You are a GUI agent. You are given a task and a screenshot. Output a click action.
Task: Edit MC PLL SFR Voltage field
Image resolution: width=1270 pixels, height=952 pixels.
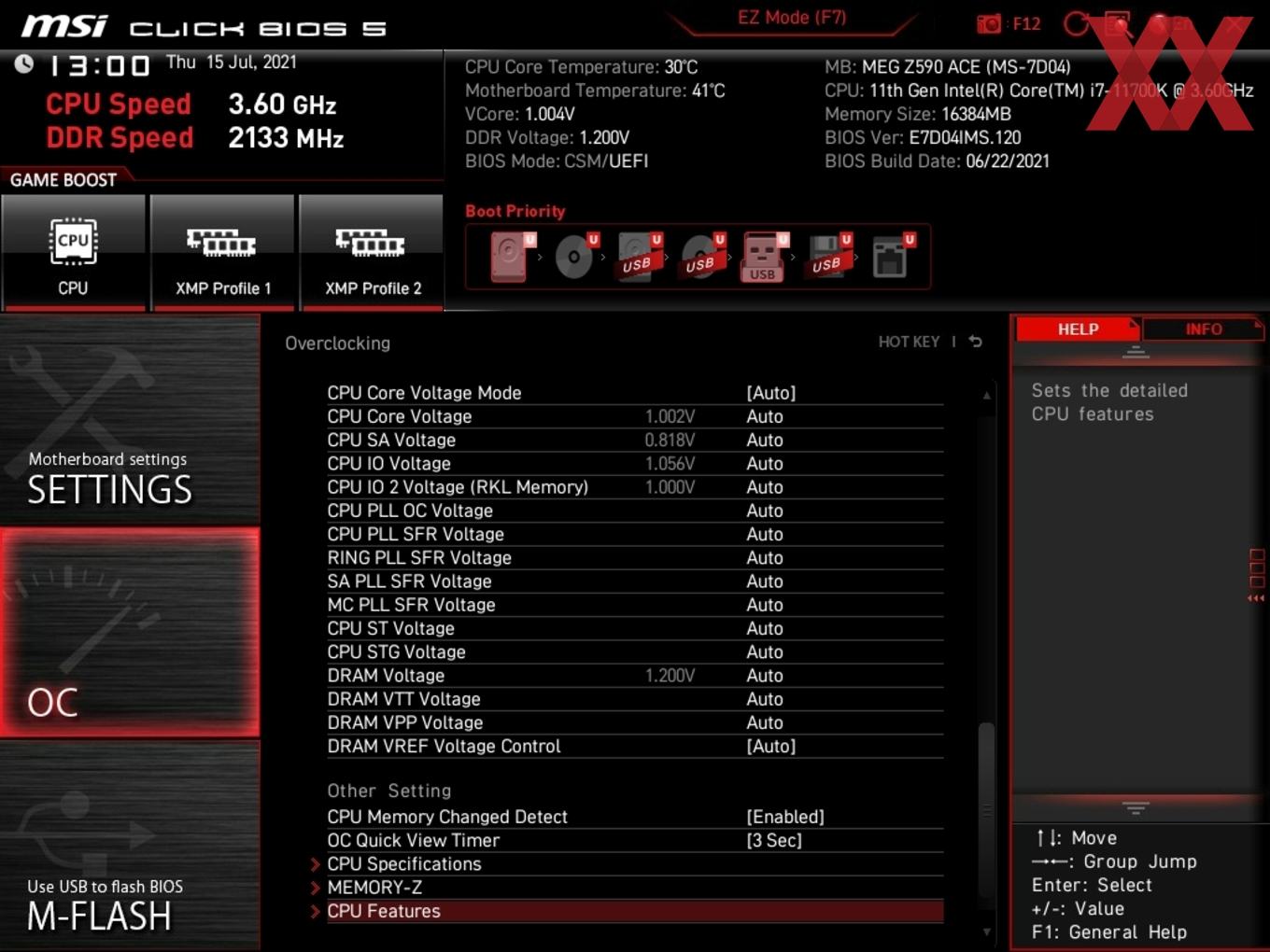point(765,605)
